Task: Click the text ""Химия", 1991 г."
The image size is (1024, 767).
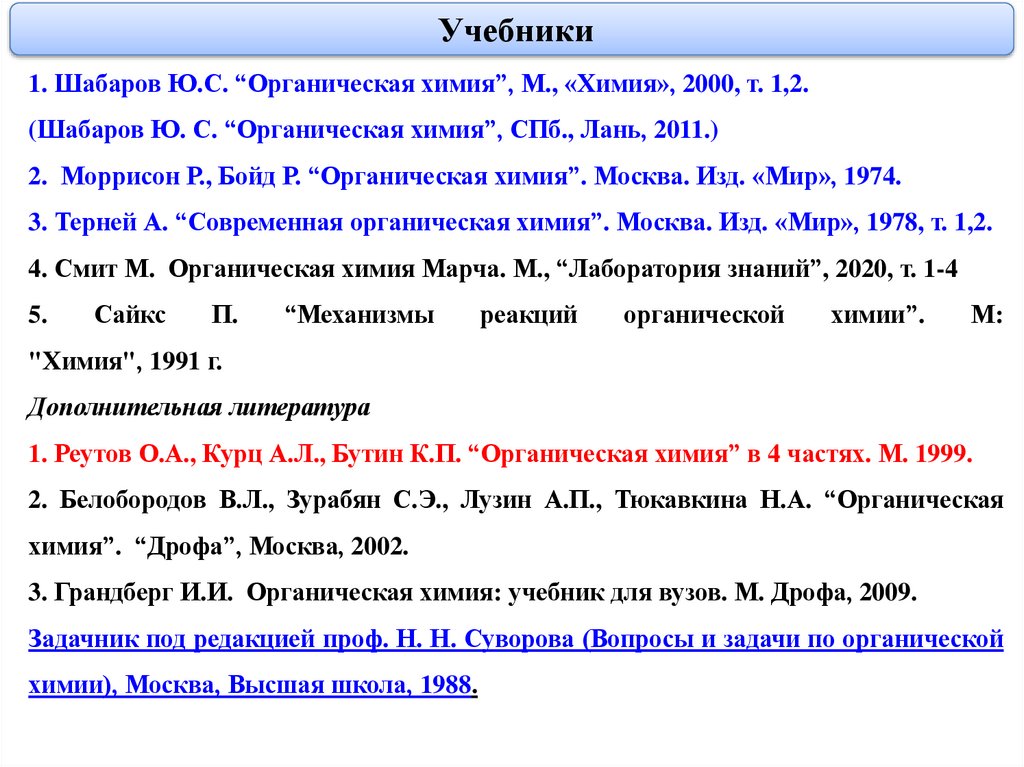Action: 125,361
